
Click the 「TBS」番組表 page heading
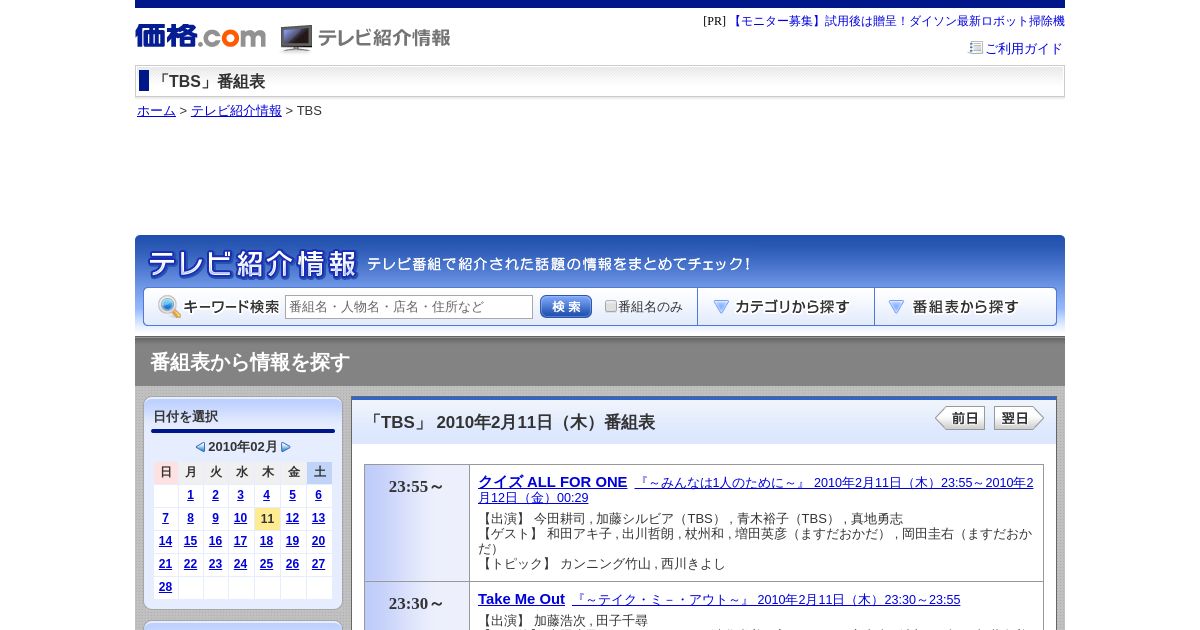209,82
